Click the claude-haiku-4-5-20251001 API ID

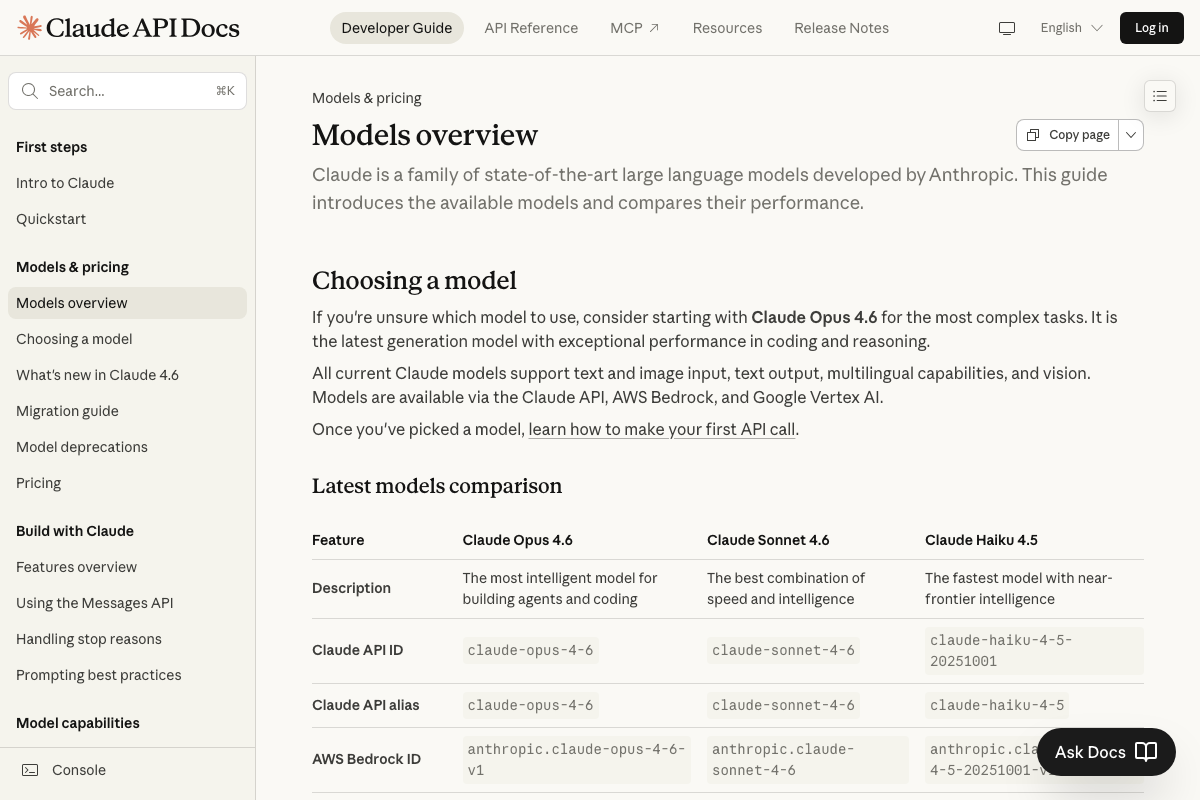[x=1034, y=650]
